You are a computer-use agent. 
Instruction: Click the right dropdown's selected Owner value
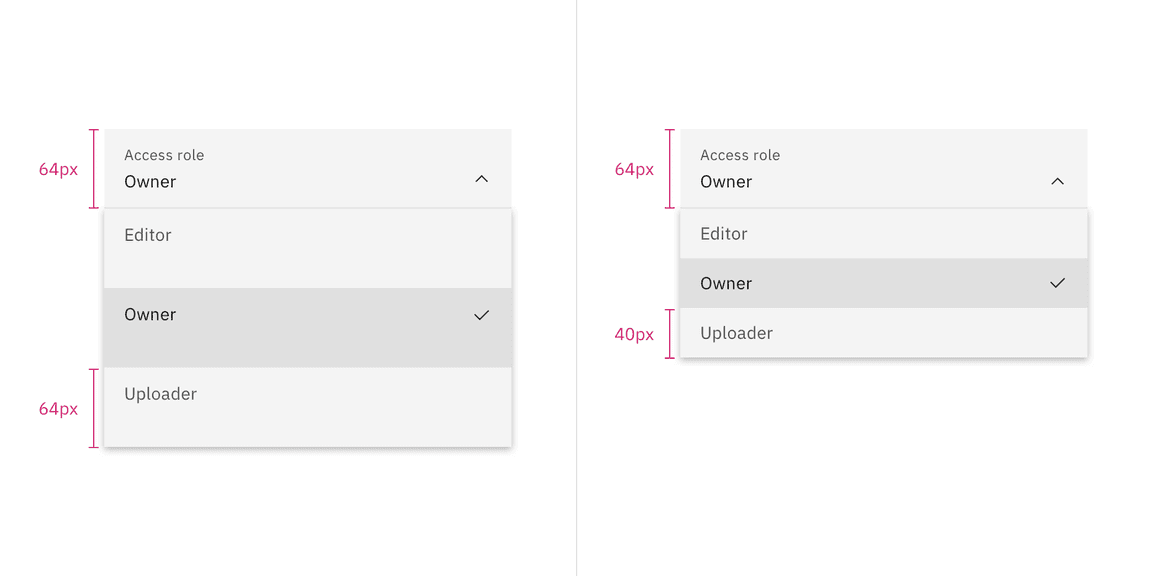726,182
